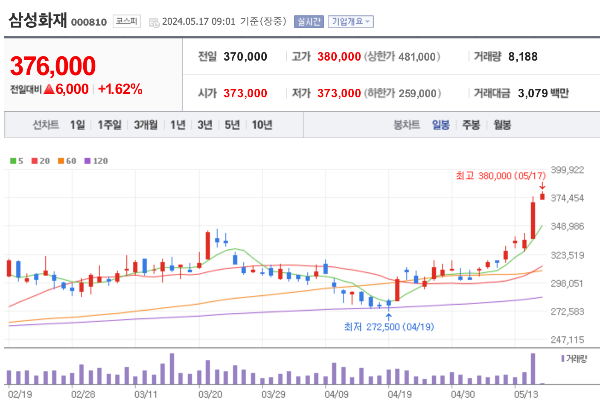Image resolution: width=600 pixels, height=418 pixels.
Task: Click the 코스피 market label
Action: pyautogui.click(x=127, y=21)
